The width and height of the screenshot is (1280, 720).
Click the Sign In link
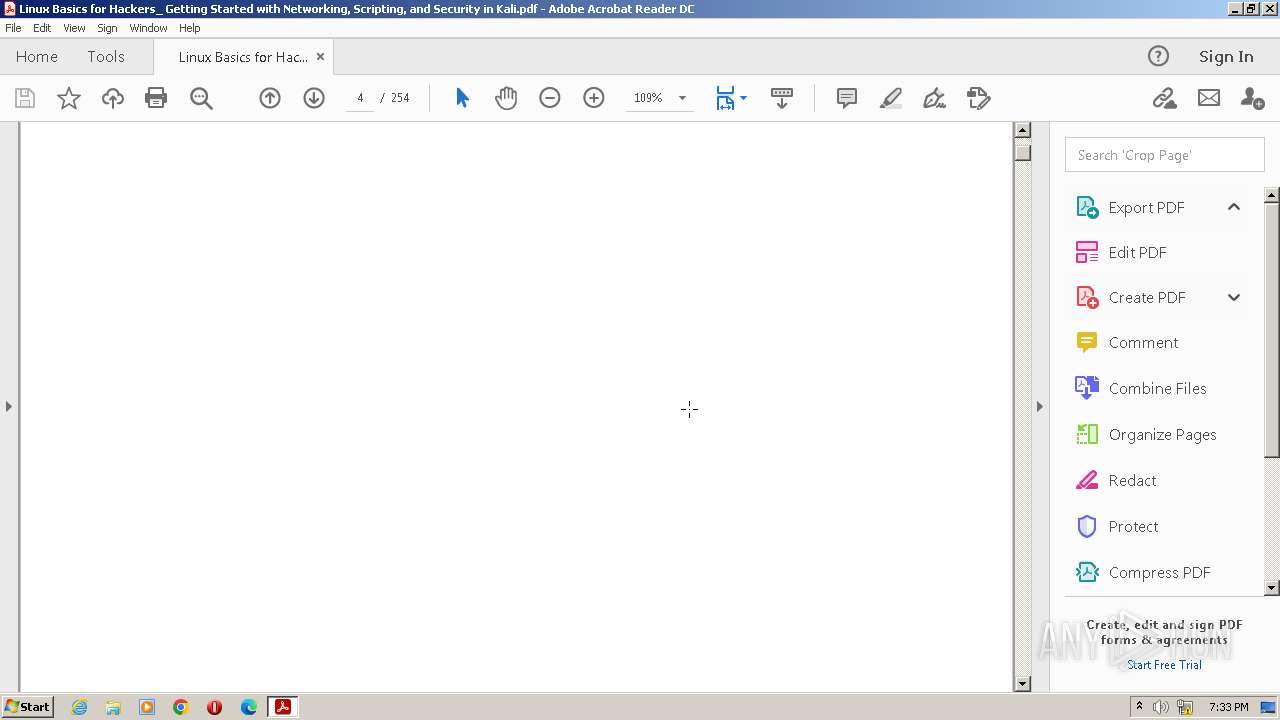click(1226, 56)
